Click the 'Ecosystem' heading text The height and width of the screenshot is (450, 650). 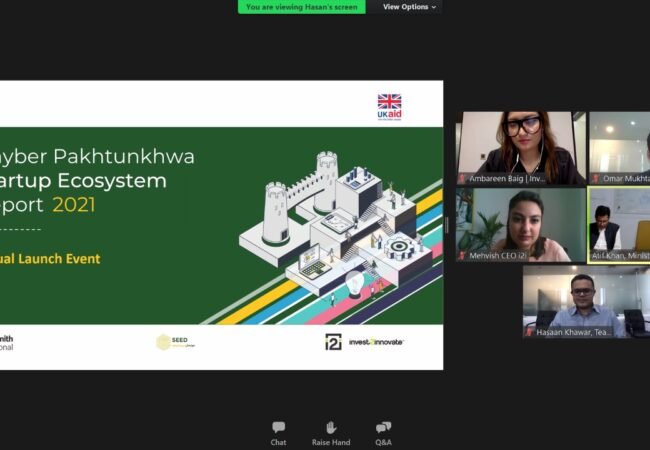(112, 181)
